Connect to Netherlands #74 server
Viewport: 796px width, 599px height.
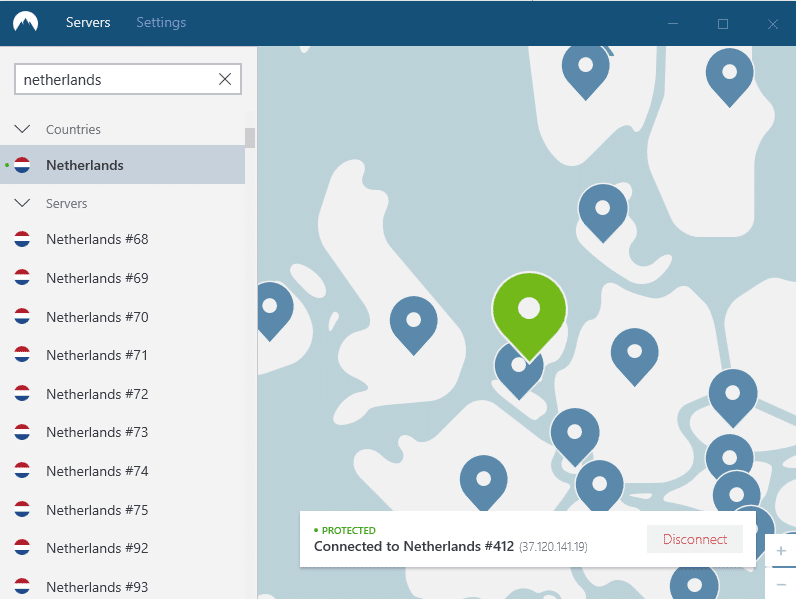(122, 471)
